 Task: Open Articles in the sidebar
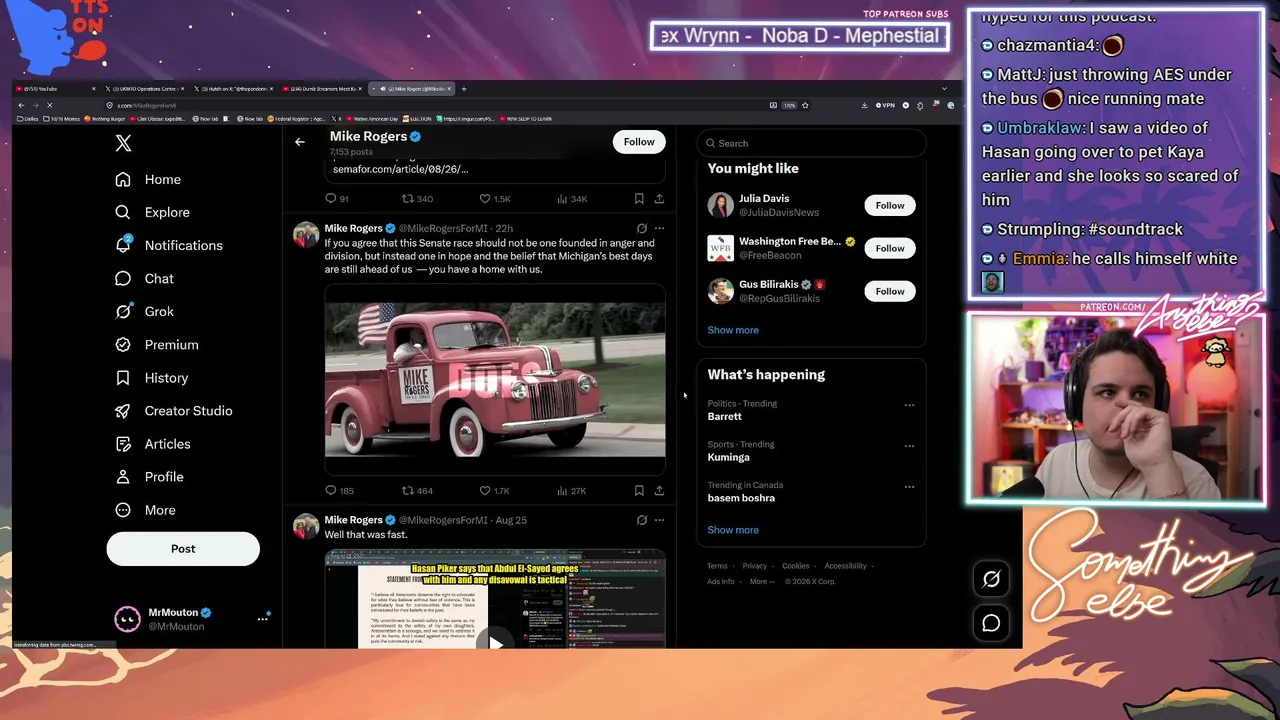152,444
